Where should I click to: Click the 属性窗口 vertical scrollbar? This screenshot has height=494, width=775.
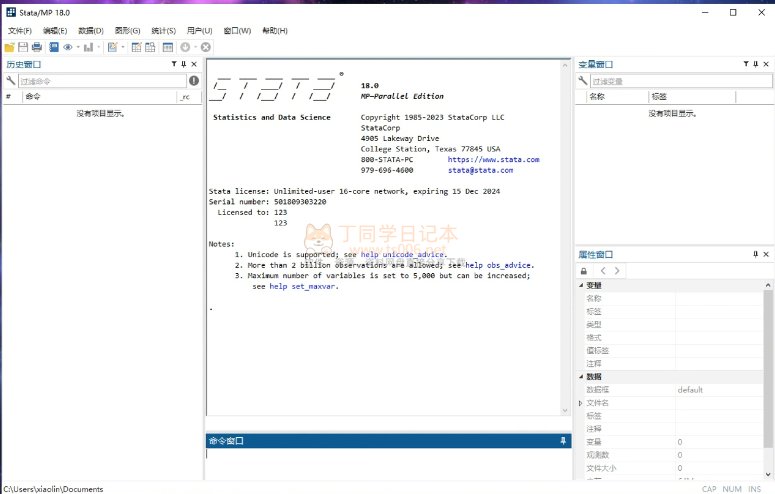768,350
